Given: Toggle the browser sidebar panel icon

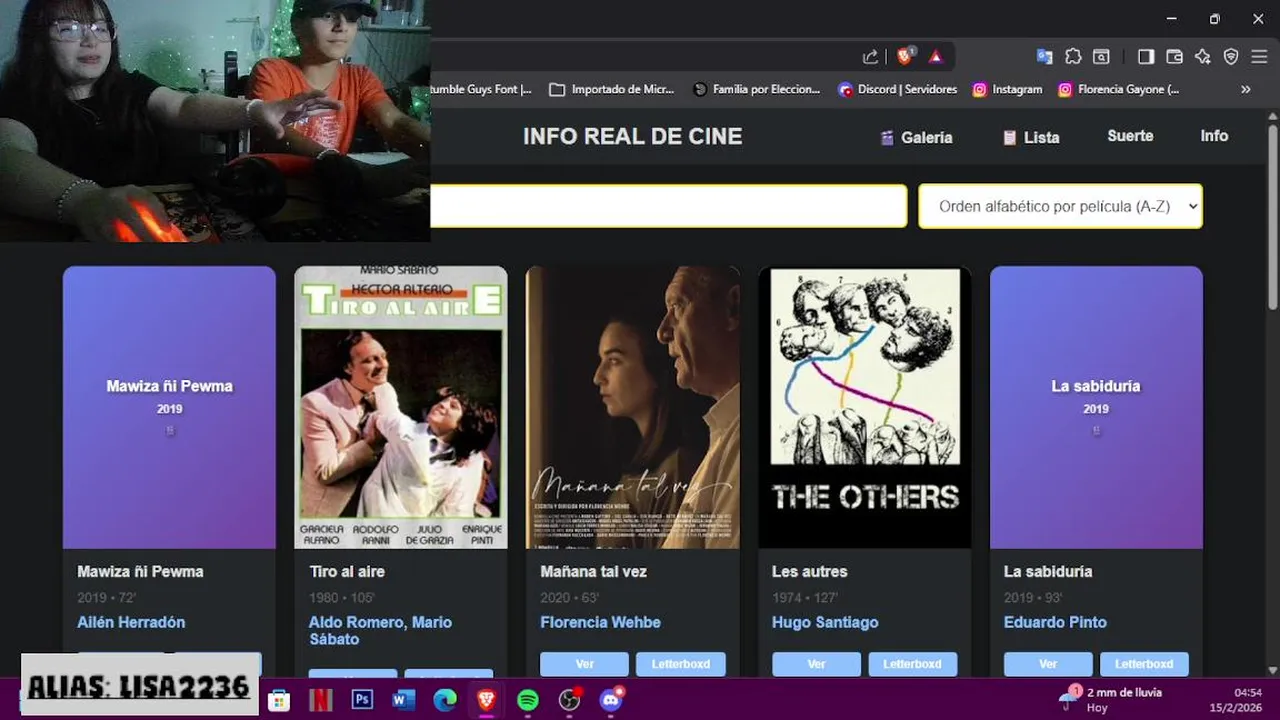Looking at the screenshot, I should click(x=1146, y=57).
